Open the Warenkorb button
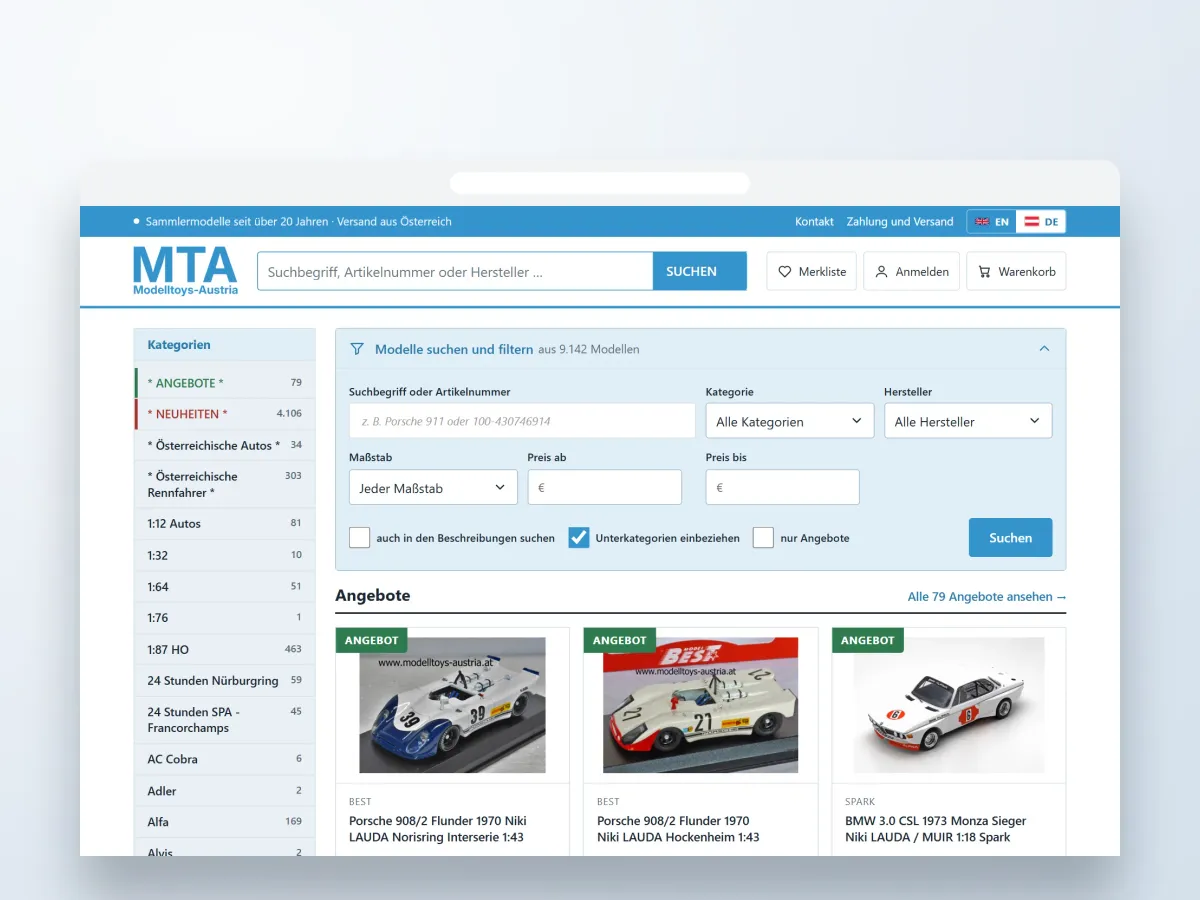The width and height of the screenshot is (1200, 900). pos(1016,271)
